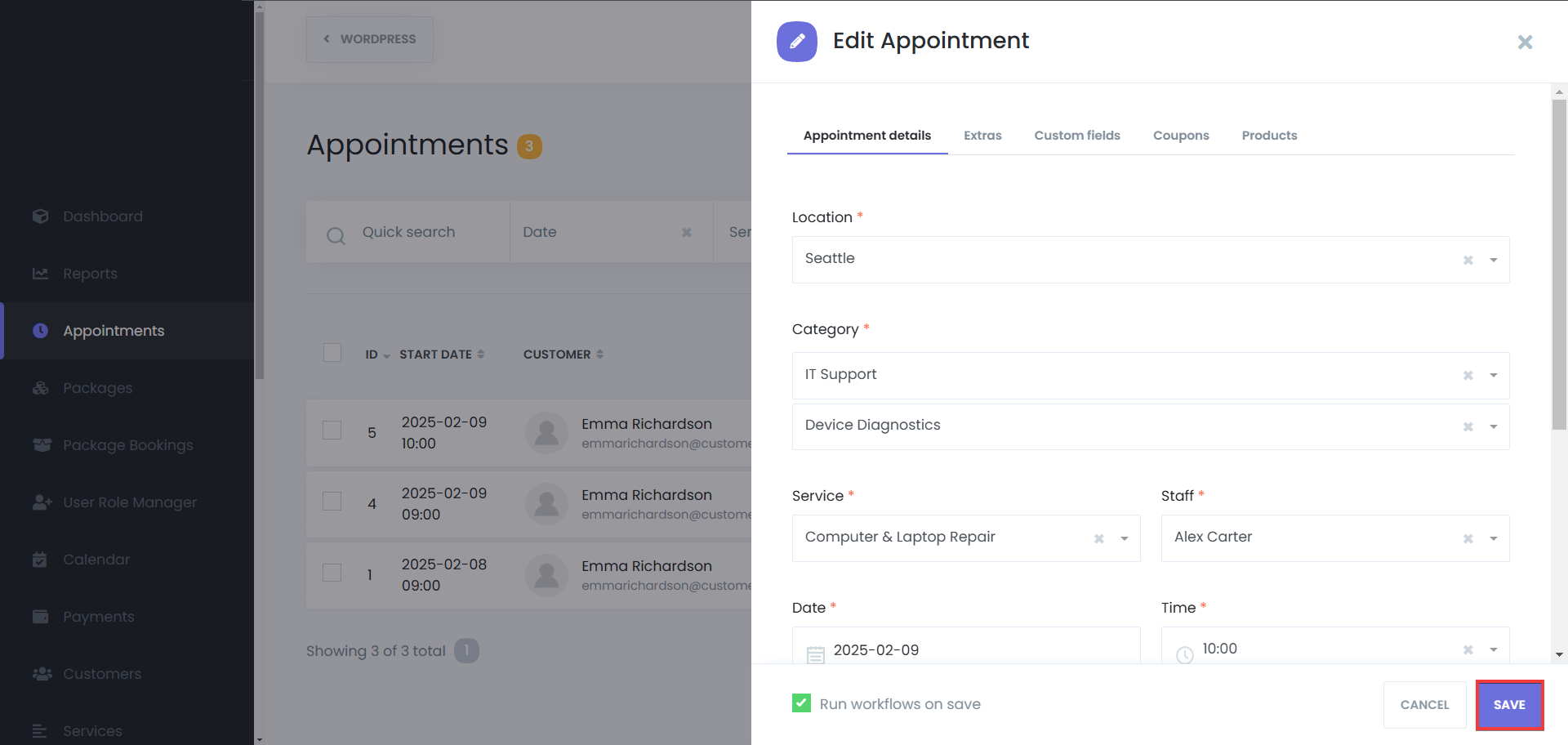Uncheck Run workflows on save
Image resolution: width=1568 pixels, height=745 pixels.
point(801,703)
